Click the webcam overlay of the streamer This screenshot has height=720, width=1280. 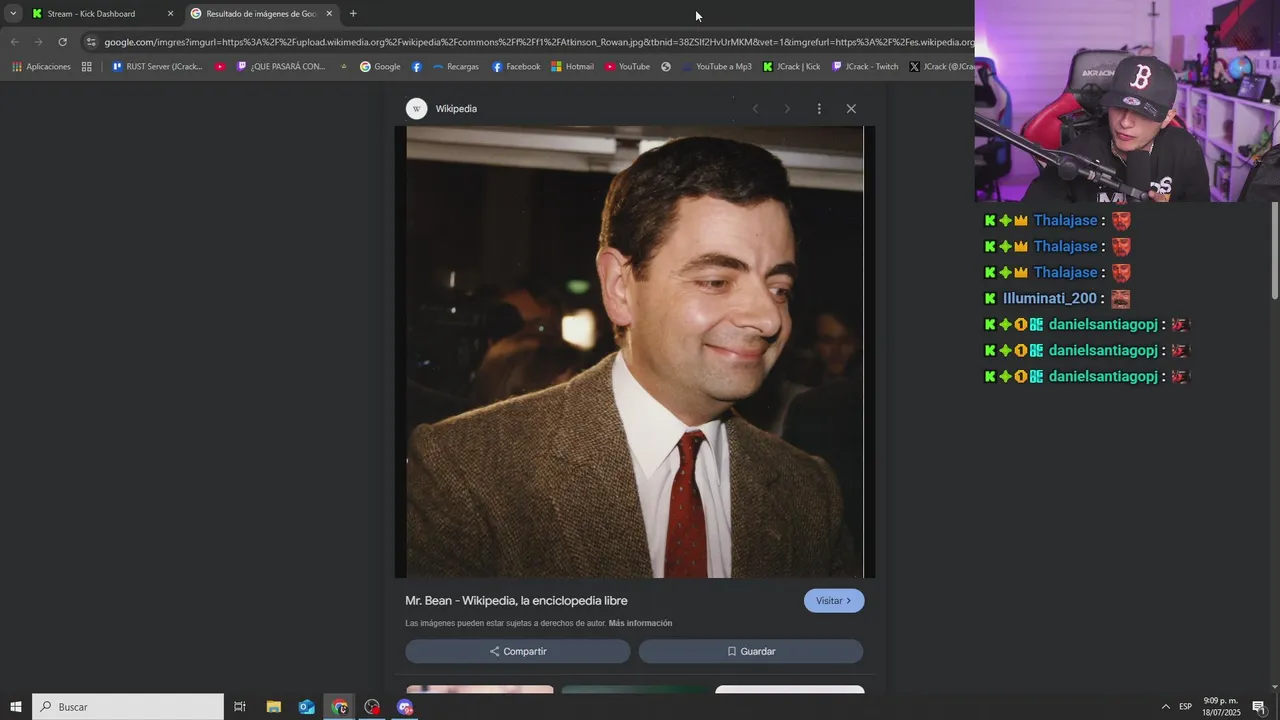[1127, 101]
